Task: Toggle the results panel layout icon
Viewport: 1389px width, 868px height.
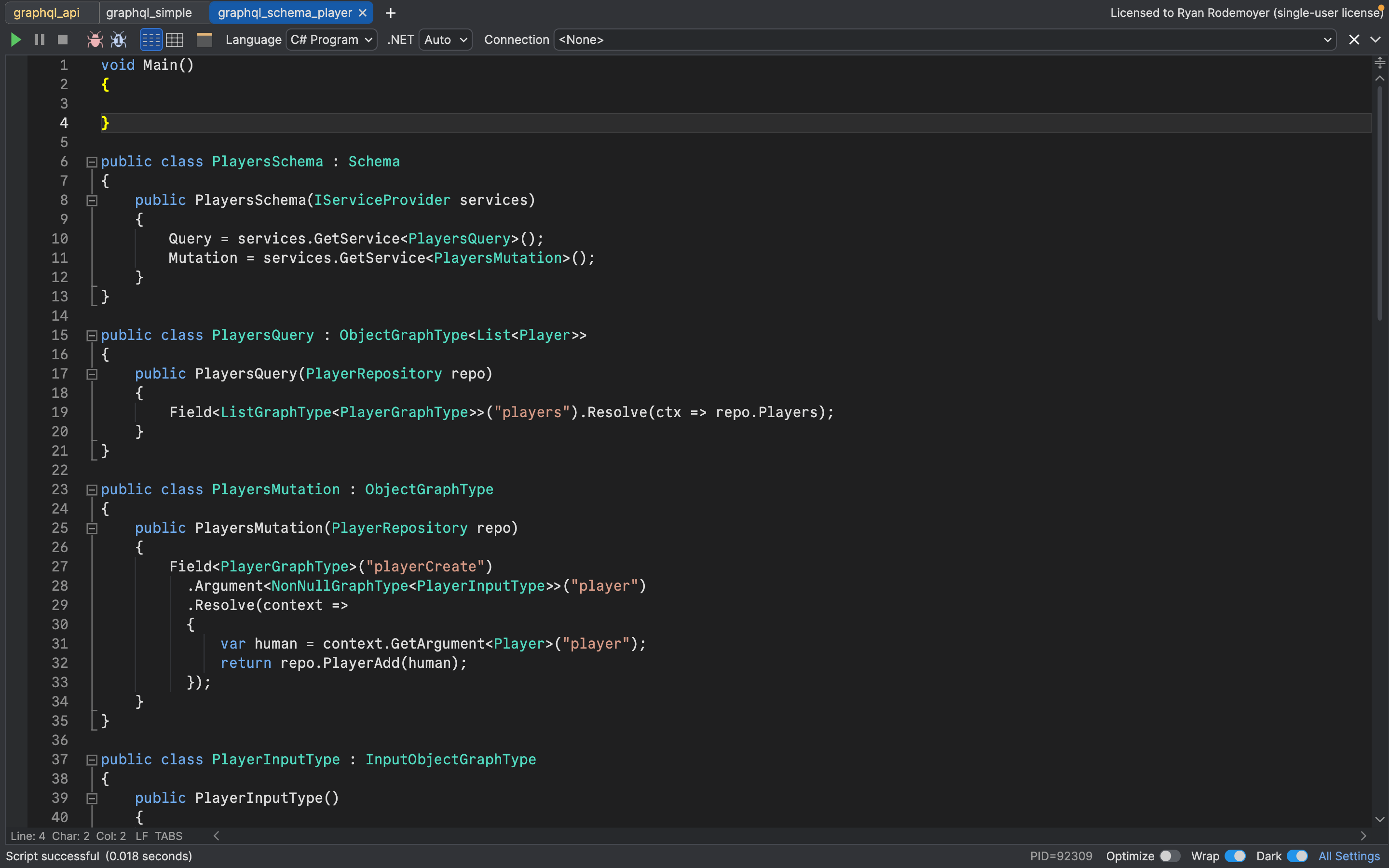Action: (x=204, y=40)
